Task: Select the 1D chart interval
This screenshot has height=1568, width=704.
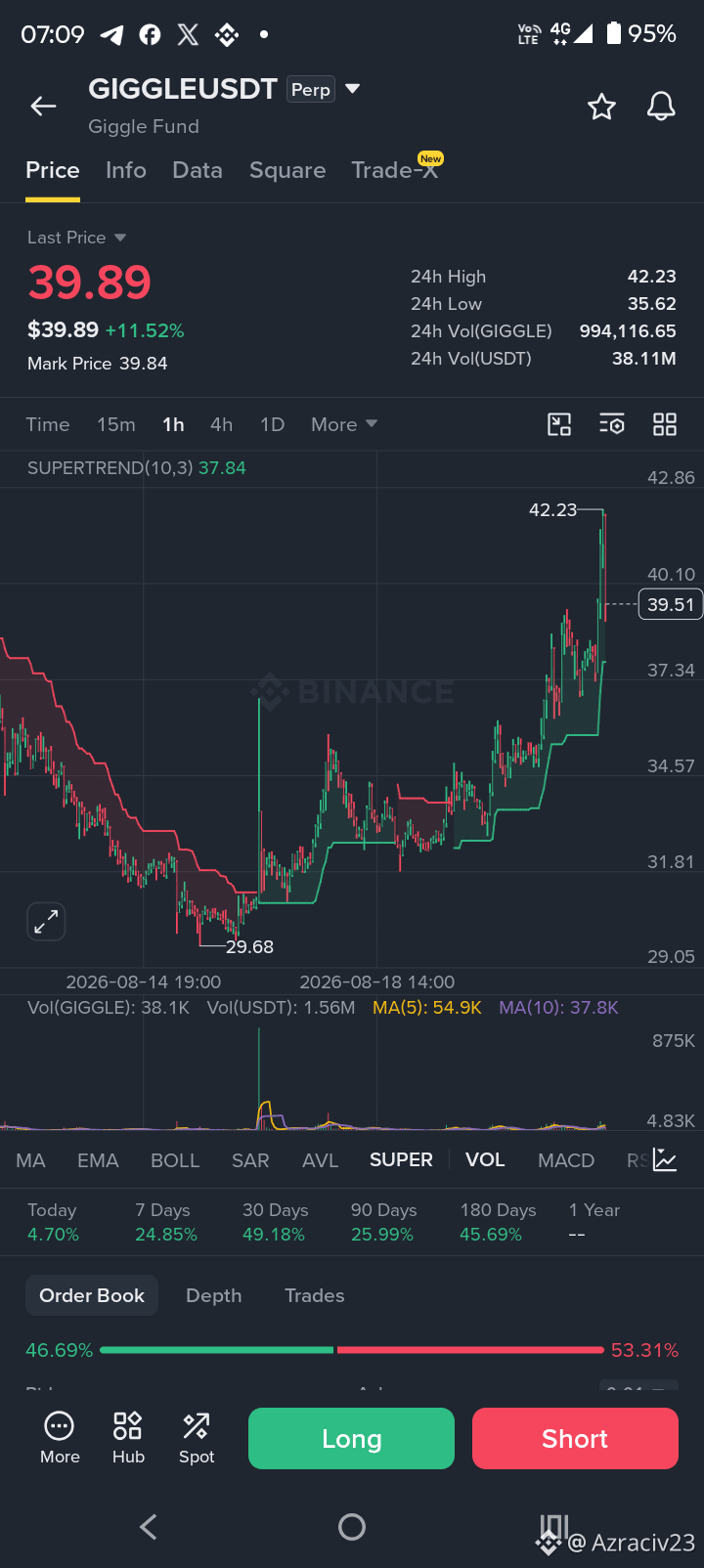Action: click(x=272, y=424)
